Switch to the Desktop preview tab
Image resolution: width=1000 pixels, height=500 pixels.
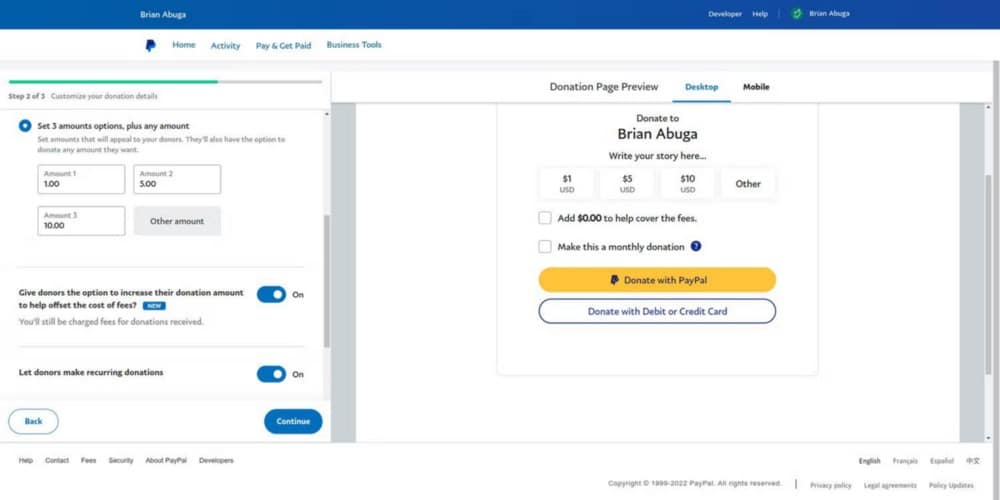(x=702, y=87)
